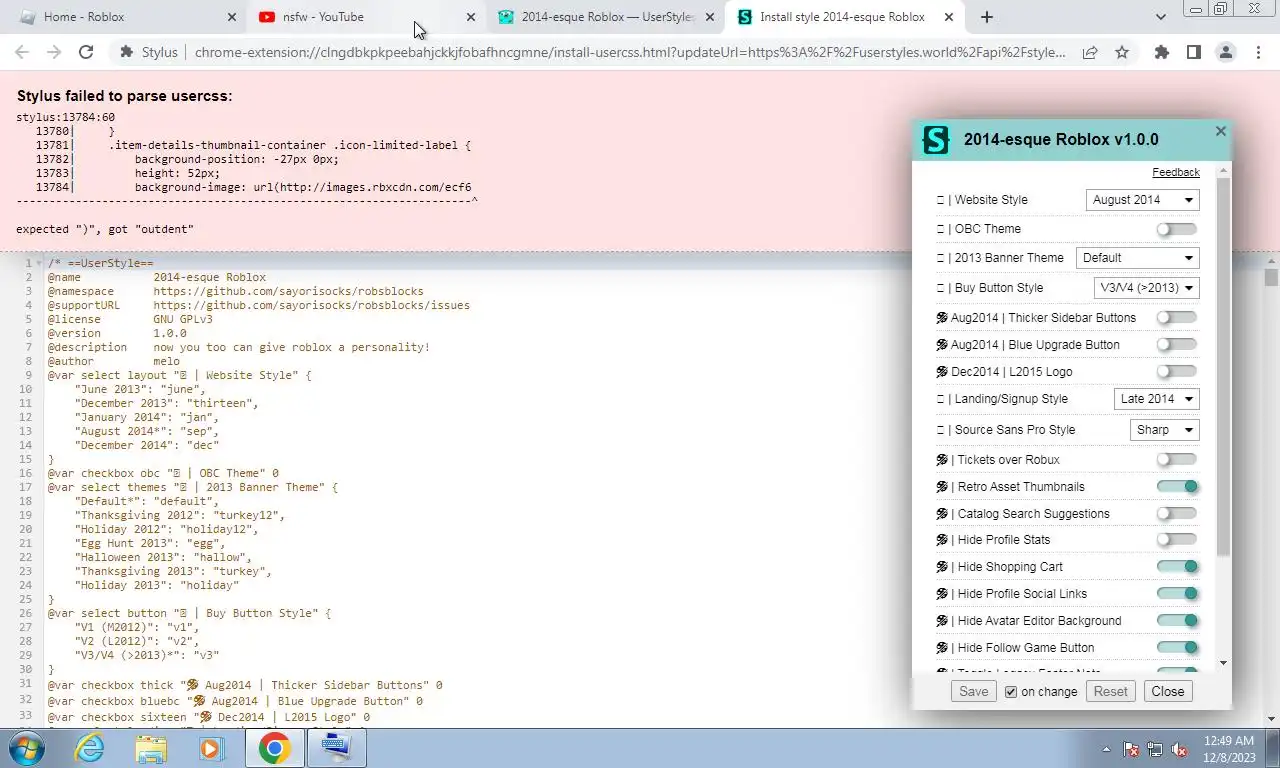Click the Chrome taskbar icon
This screenshot has width=1280, height=768.
pos(274,748)
